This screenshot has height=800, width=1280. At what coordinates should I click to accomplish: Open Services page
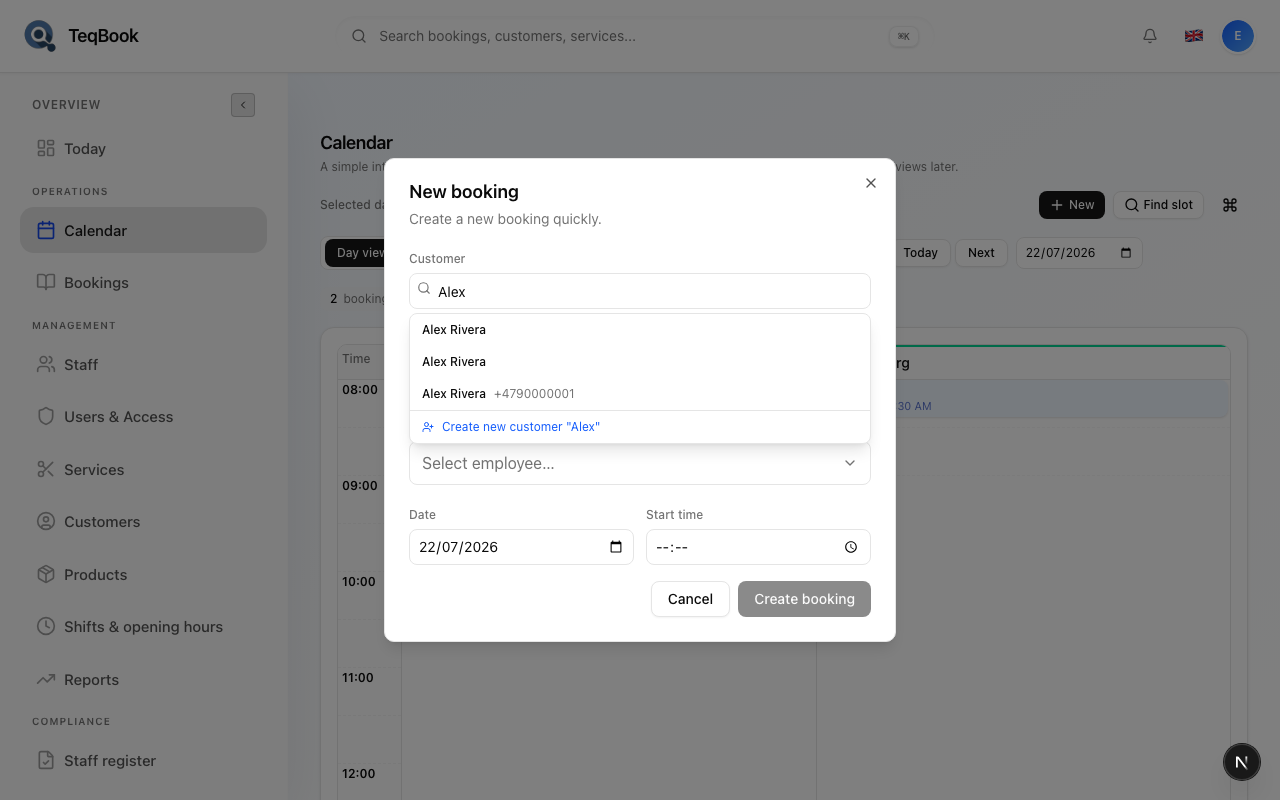point(143,470)
